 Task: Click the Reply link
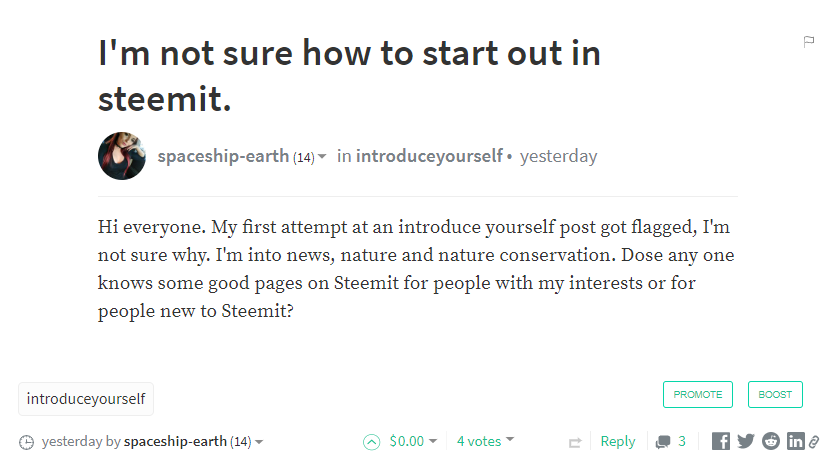(618, 441)
